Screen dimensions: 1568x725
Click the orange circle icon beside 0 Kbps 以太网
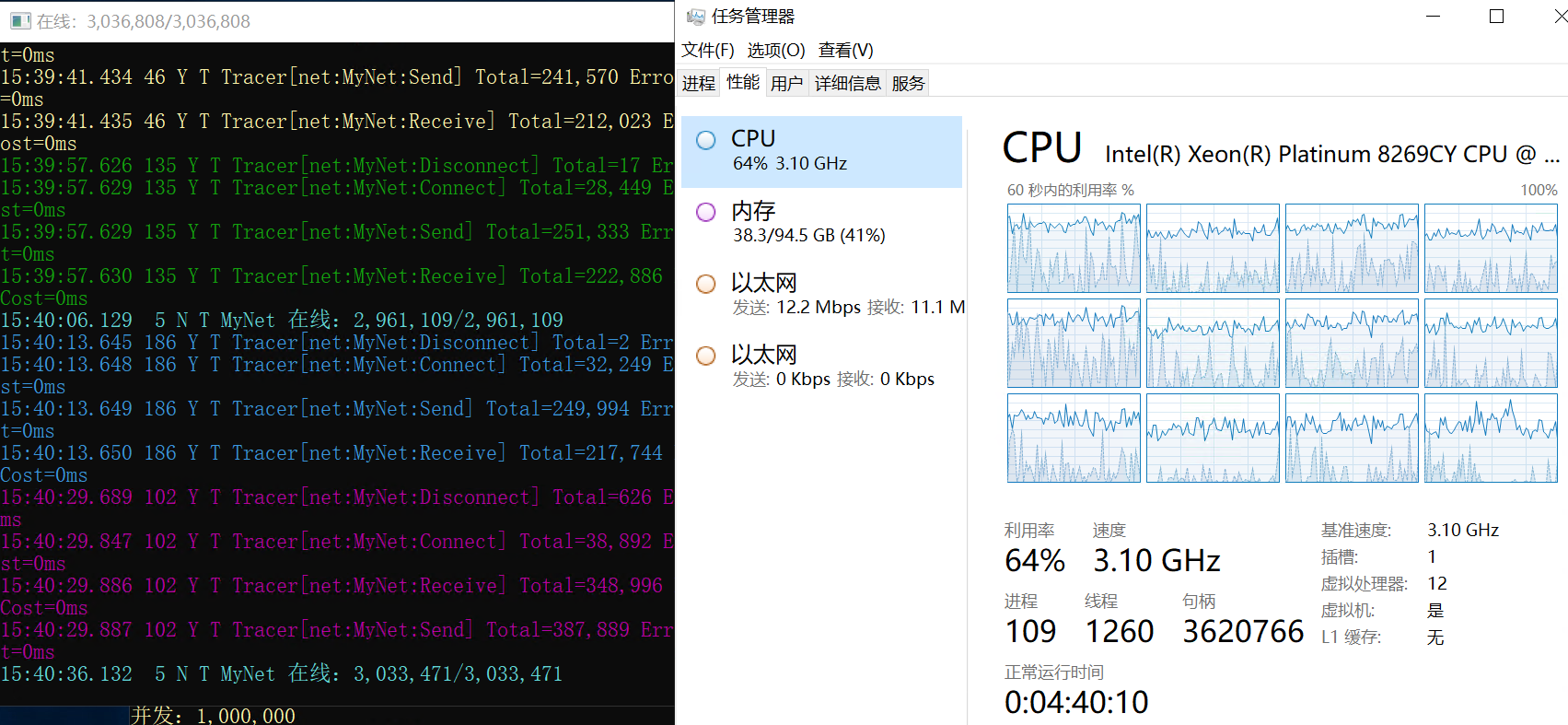706,356
